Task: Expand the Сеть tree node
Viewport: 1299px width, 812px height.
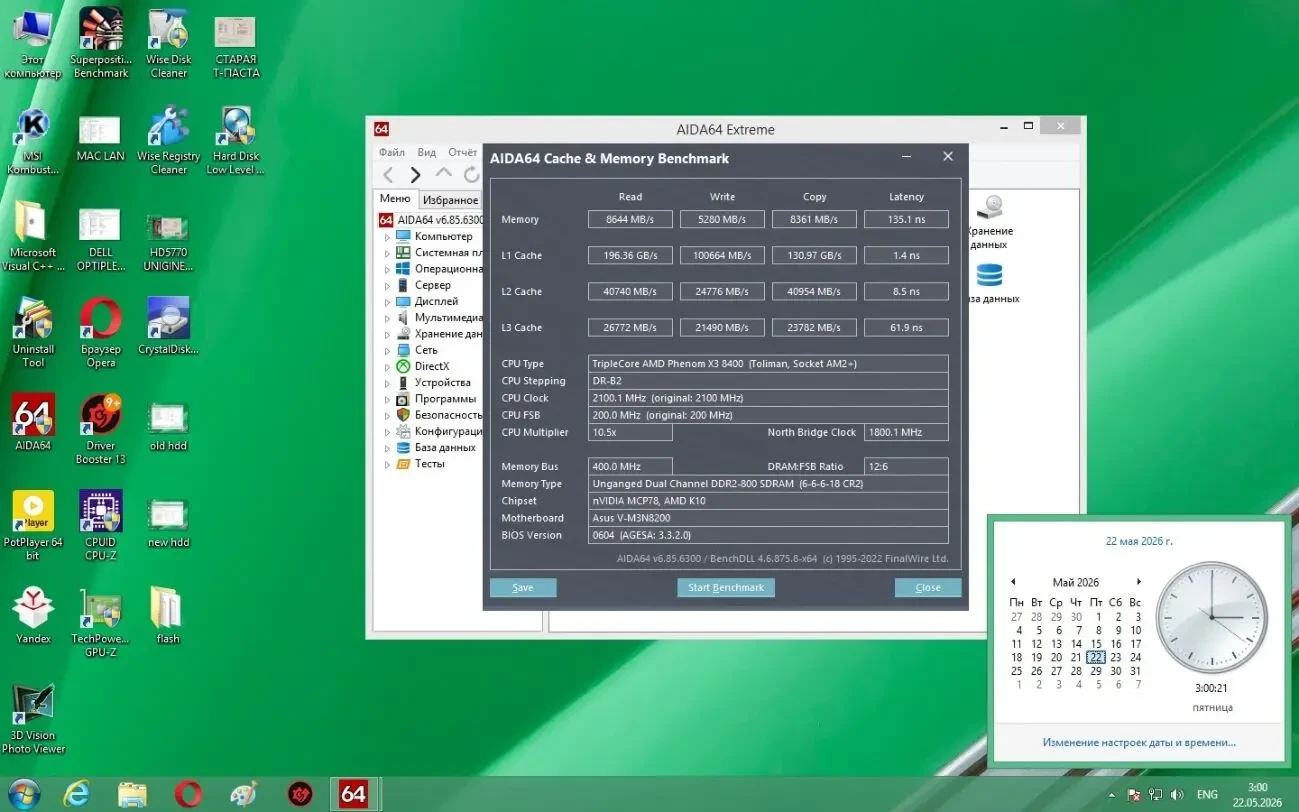Action: pyautogui.click(x=388, y=351)
